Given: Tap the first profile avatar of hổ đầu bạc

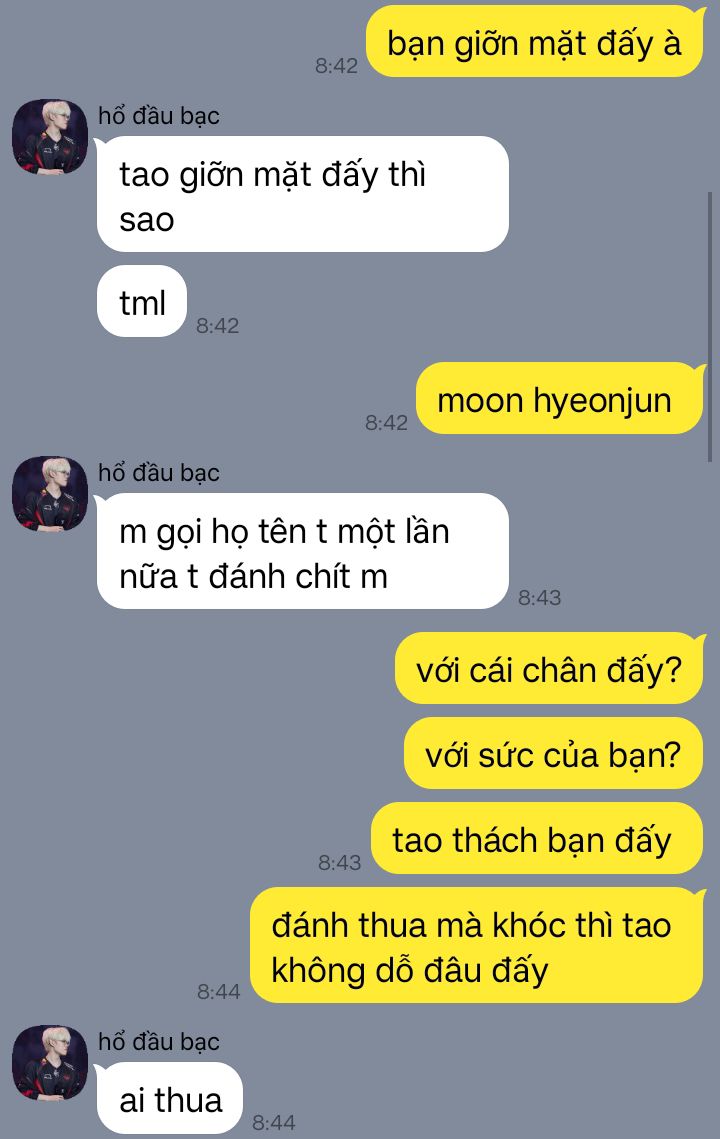Looking at the screenshot, I should pyautogui.click(x=50, y=137).
